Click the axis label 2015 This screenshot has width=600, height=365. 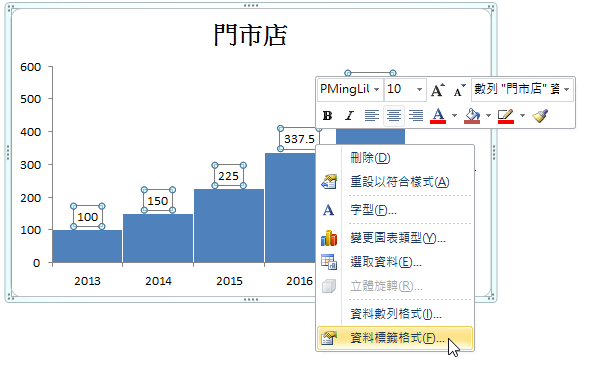[229, 281]
